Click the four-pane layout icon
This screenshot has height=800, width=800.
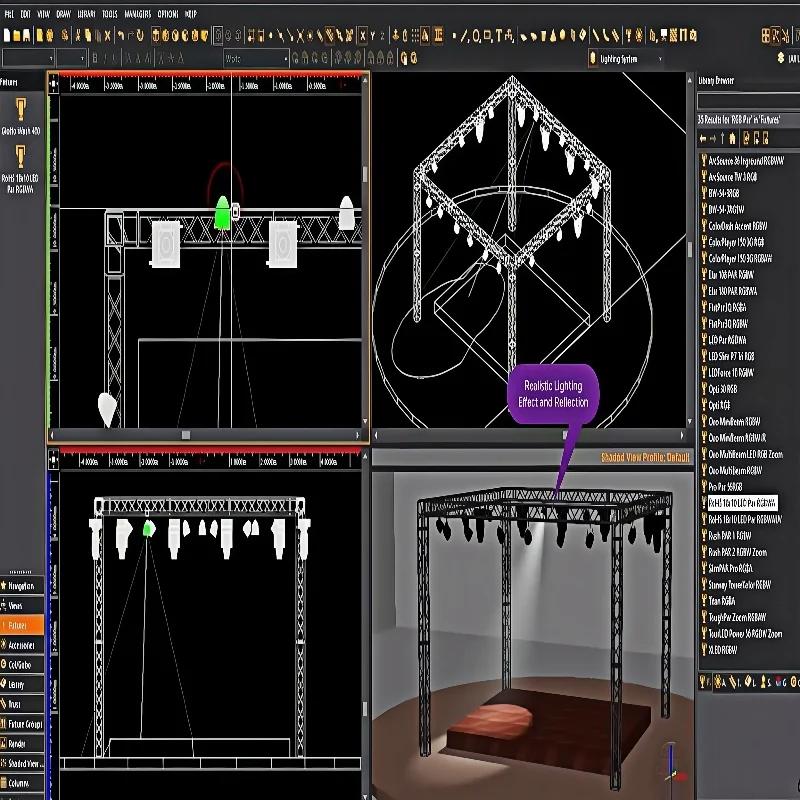765,35
